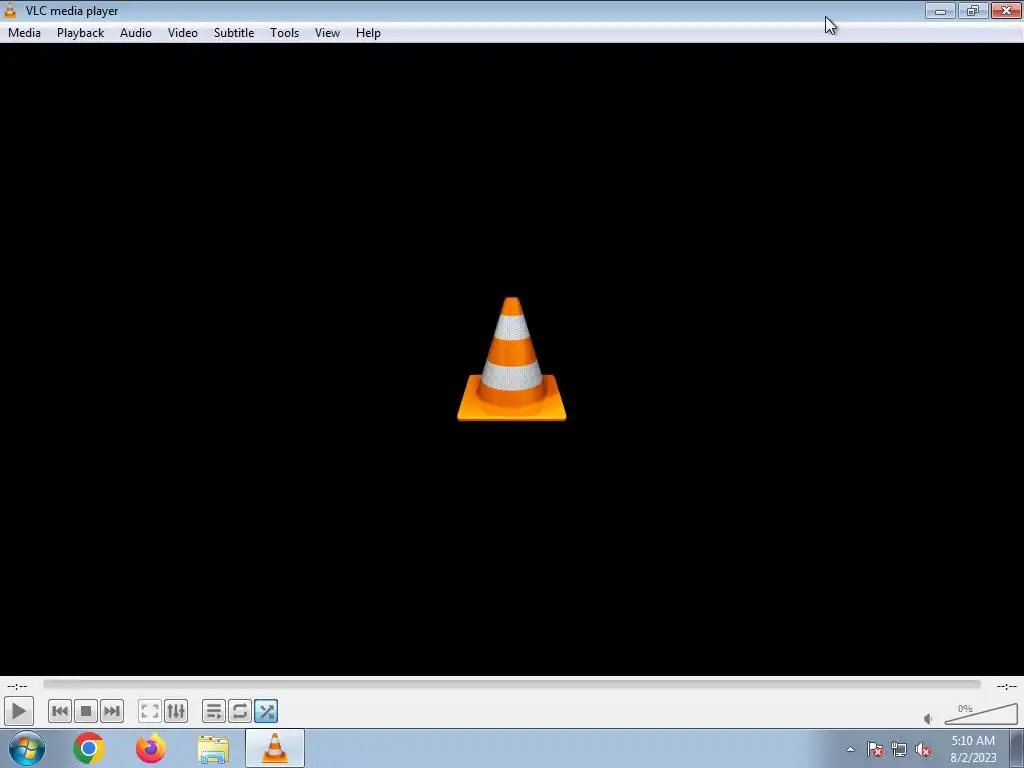
Task: Seek on the playback position bar
Action: coord(511,684)
